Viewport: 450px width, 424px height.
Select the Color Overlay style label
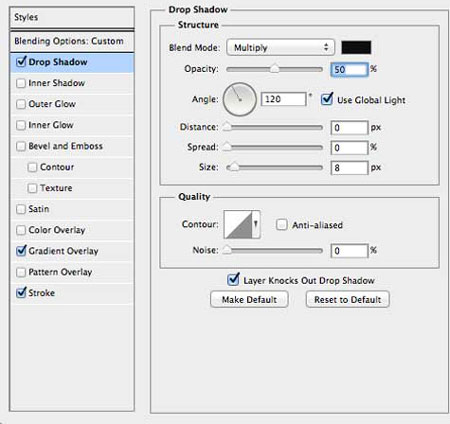(57, 230)
